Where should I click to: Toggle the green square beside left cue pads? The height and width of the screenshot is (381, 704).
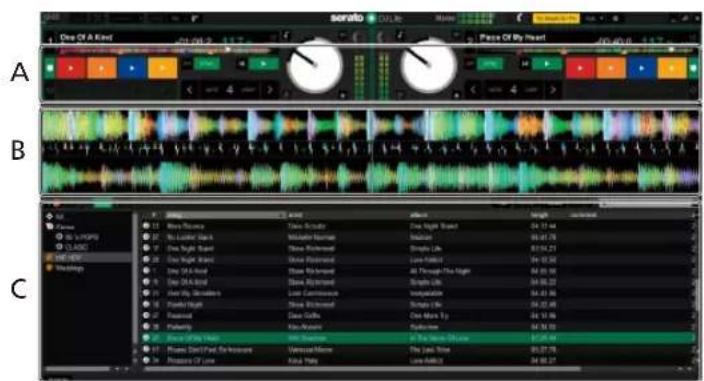click(x=50, y=68)
